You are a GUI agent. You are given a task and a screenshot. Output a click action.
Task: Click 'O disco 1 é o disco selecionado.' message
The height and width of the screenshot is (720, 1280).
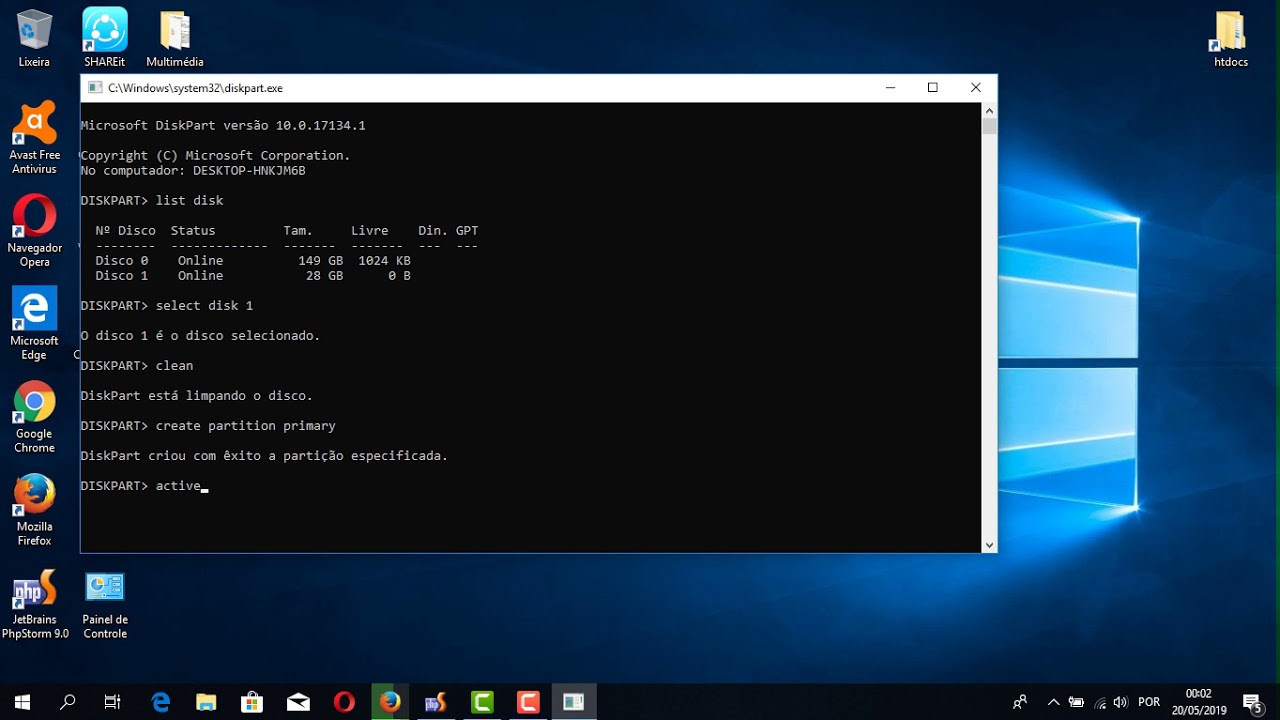click(x=200, y=336)
